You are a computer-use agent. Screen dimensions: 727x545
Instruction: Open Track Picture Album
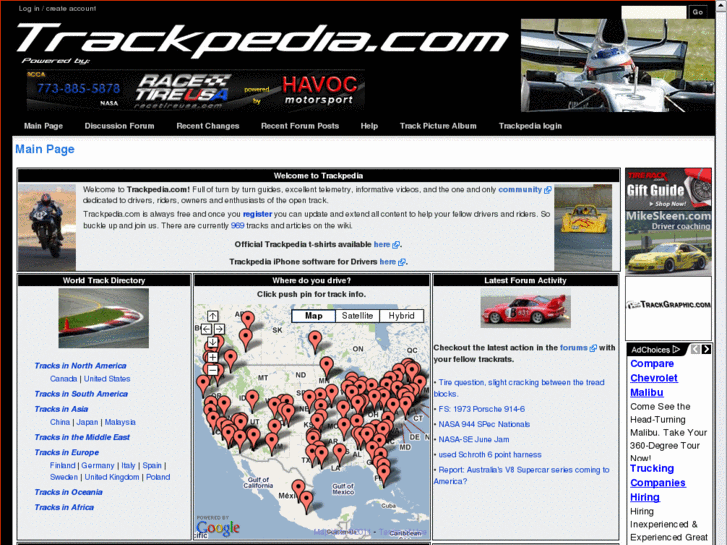coord(438,126)
